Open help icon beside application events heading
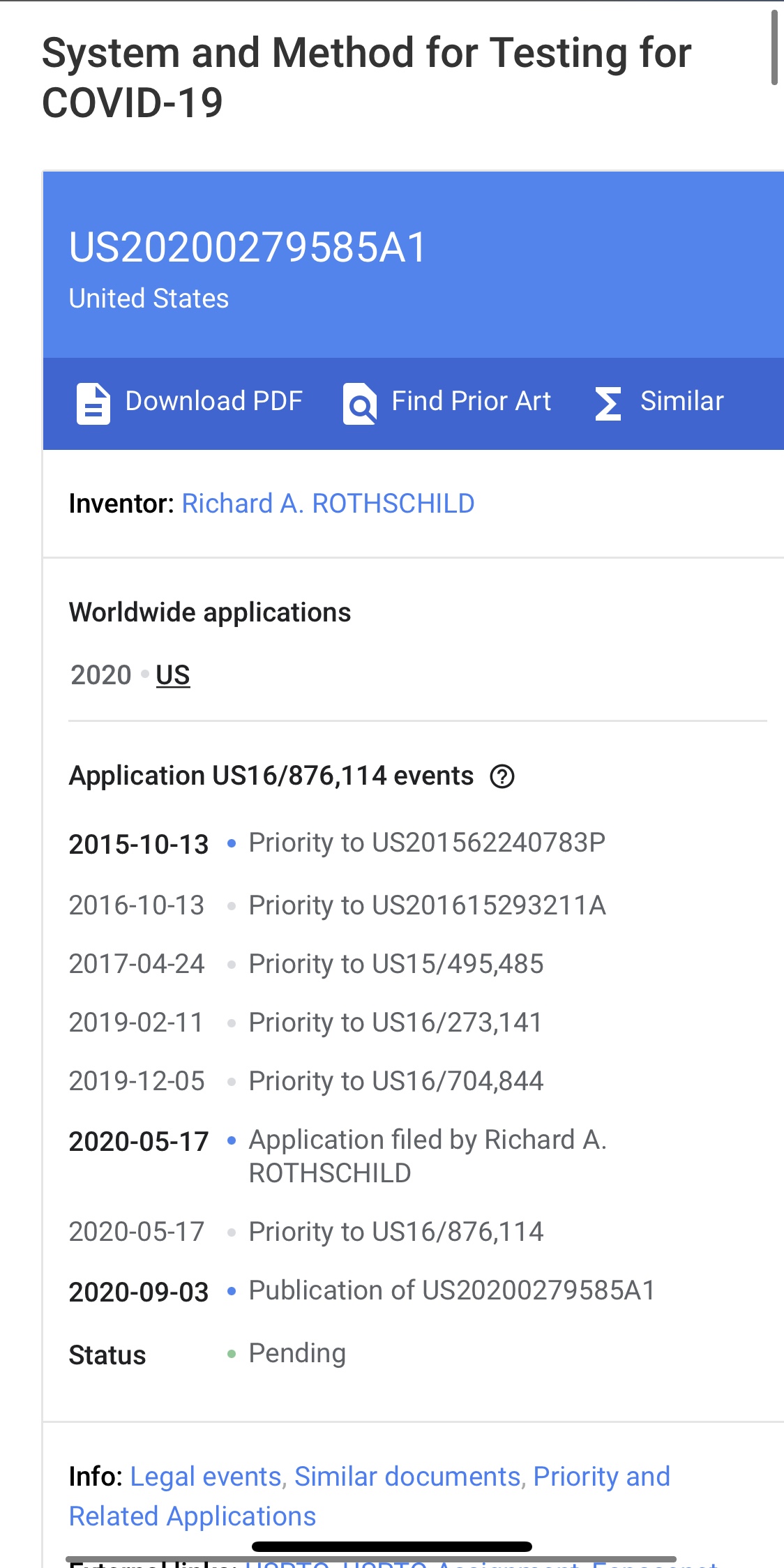 point(502,776)
